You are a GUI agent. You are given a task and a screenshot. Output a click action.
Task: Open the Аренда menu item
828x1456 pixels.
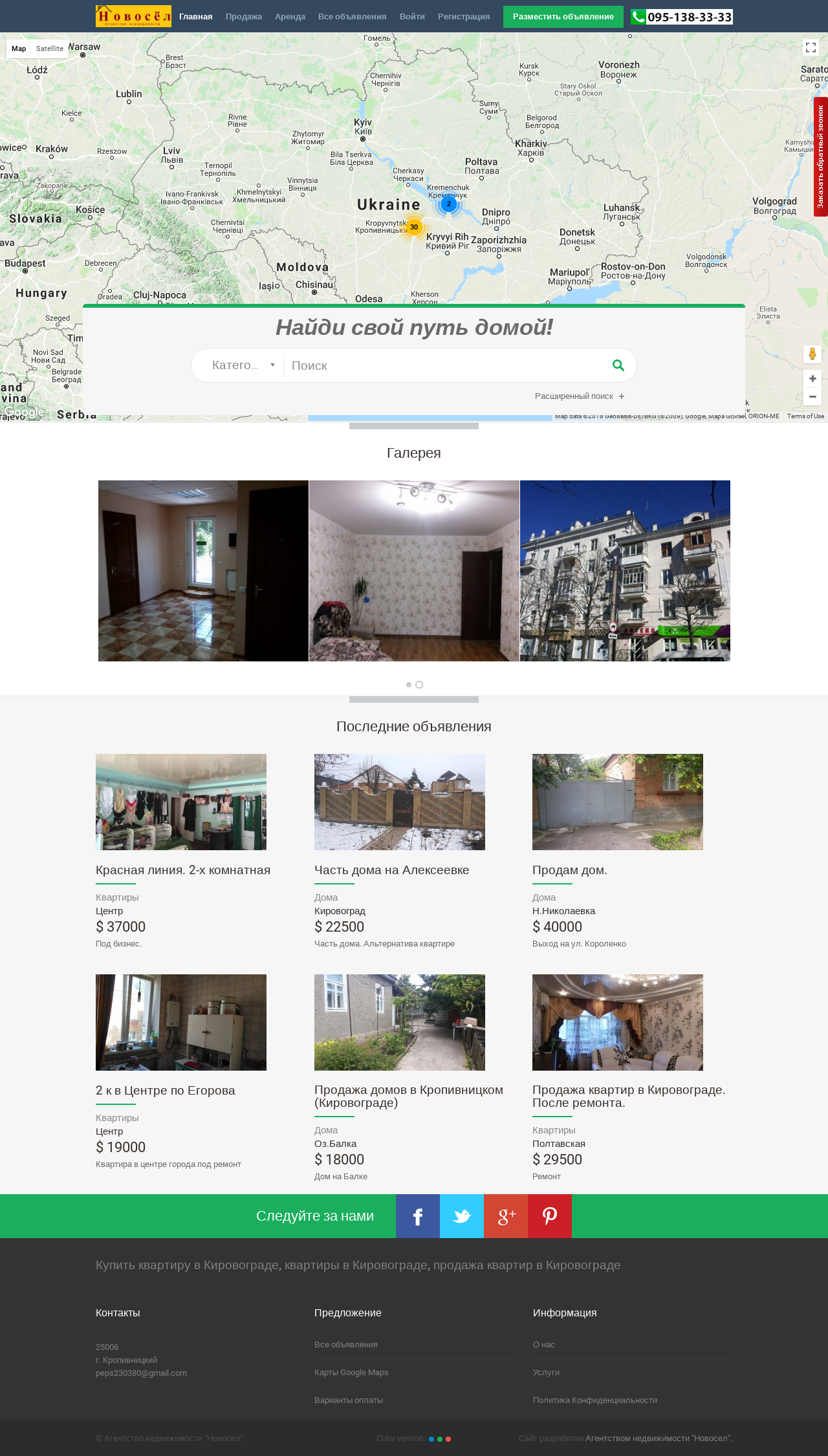point(290,17)
